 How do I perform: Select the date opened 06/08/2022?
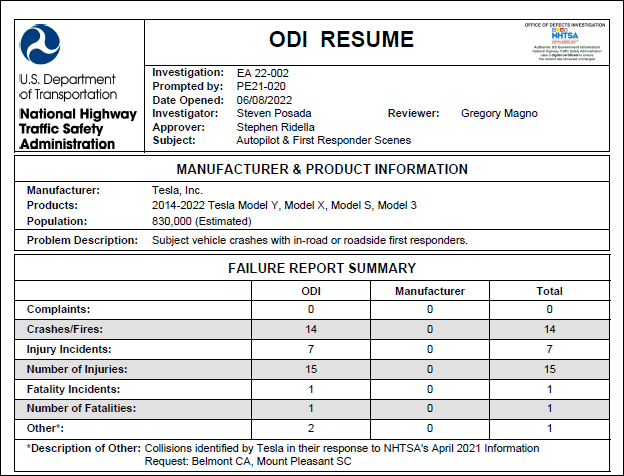264,100
